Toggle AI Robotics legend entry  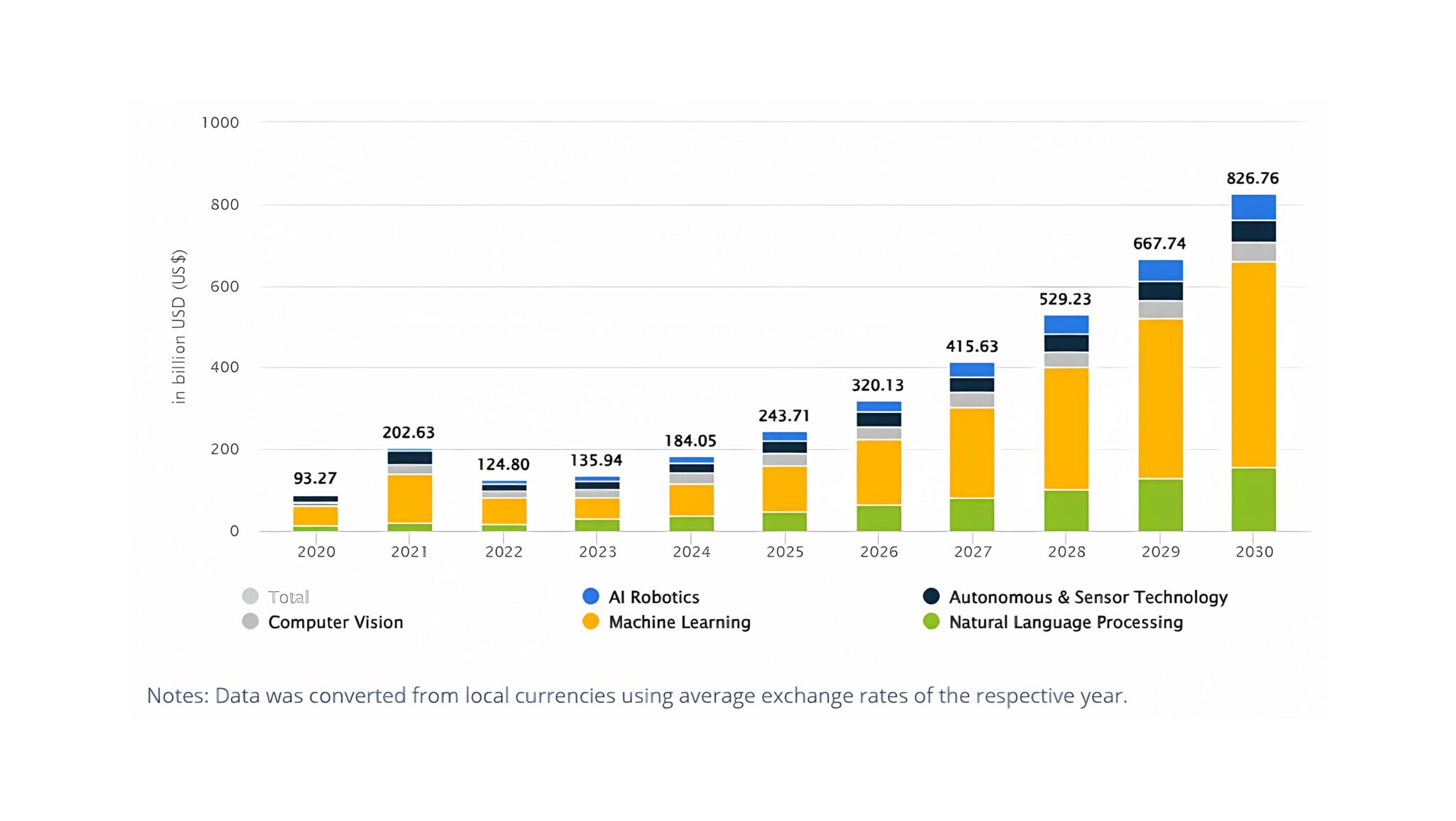(x=641, y=596)
